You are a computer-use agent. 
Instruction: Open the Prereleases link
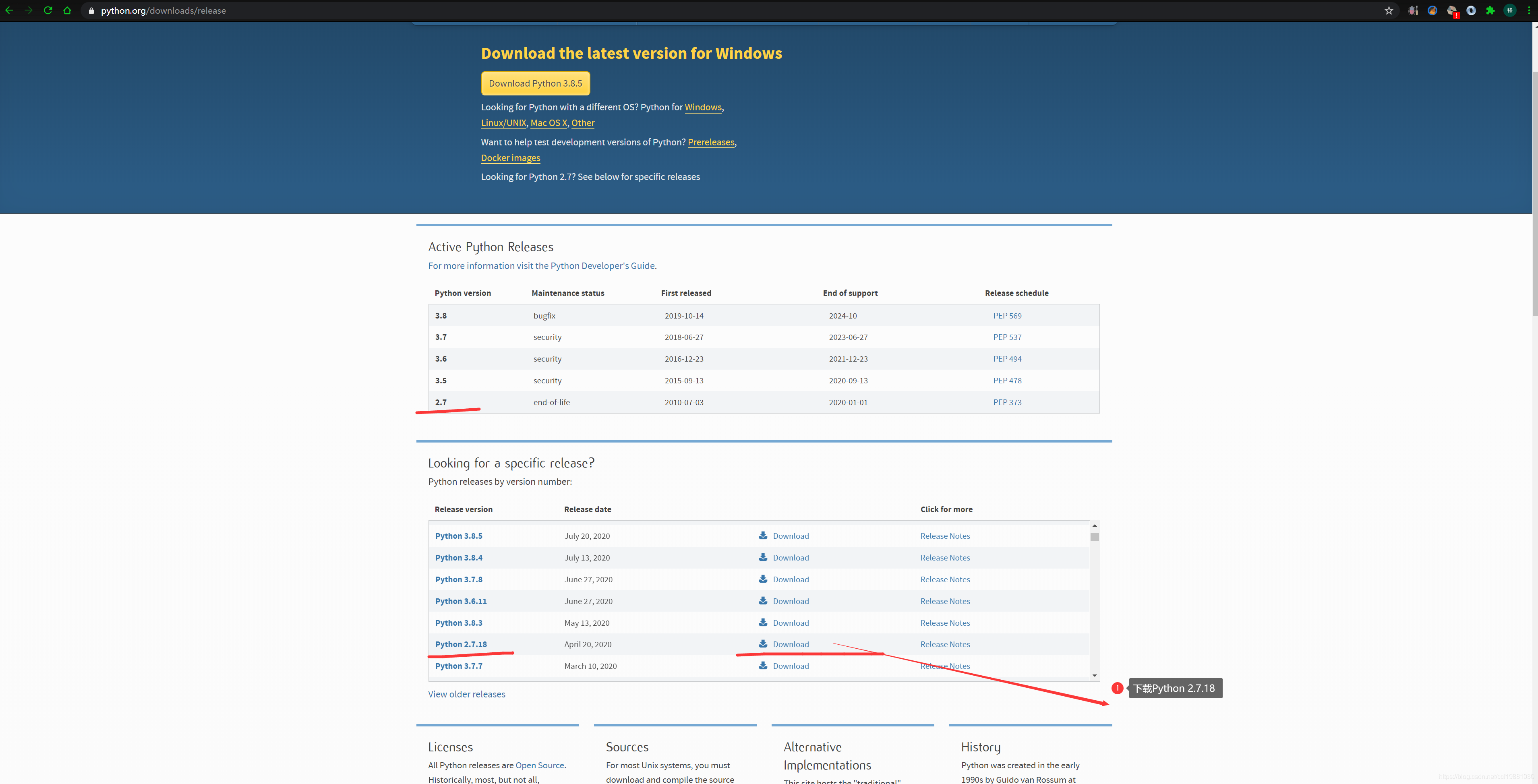click(x=710, y=142)
